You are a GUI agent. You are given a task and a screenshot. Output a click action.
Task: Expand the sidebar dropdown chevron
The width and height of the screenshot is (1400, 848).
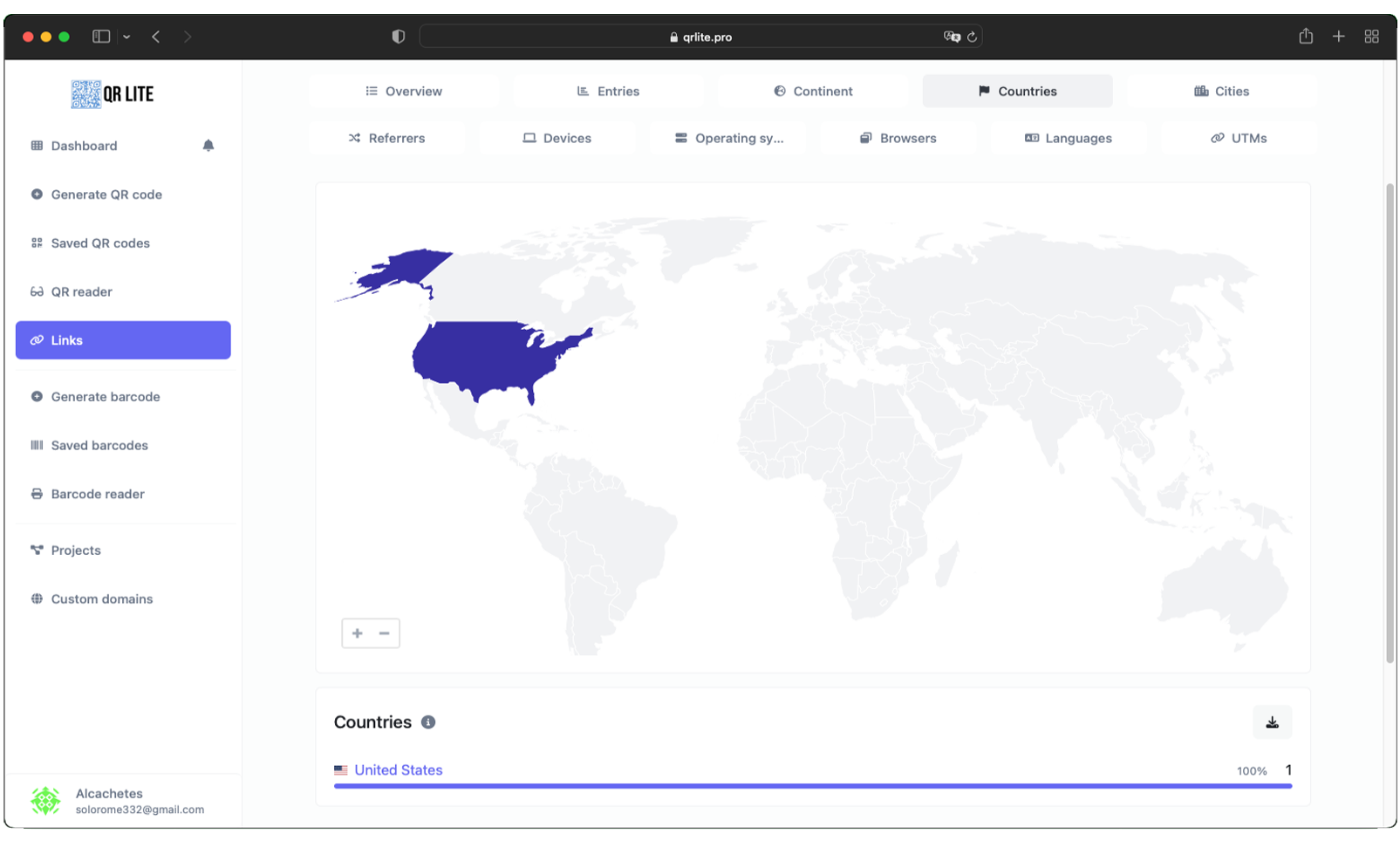click(x=126, y=37)
